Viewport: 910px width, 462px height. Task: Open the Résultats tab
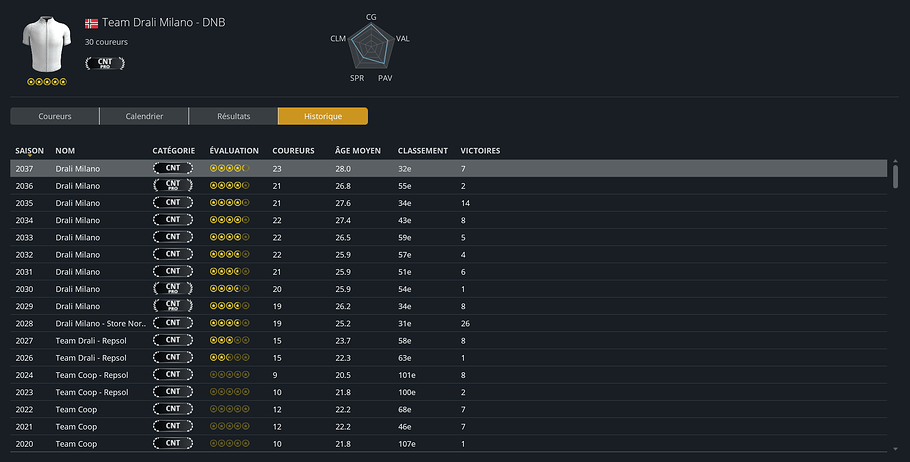[x=233, y=116]
